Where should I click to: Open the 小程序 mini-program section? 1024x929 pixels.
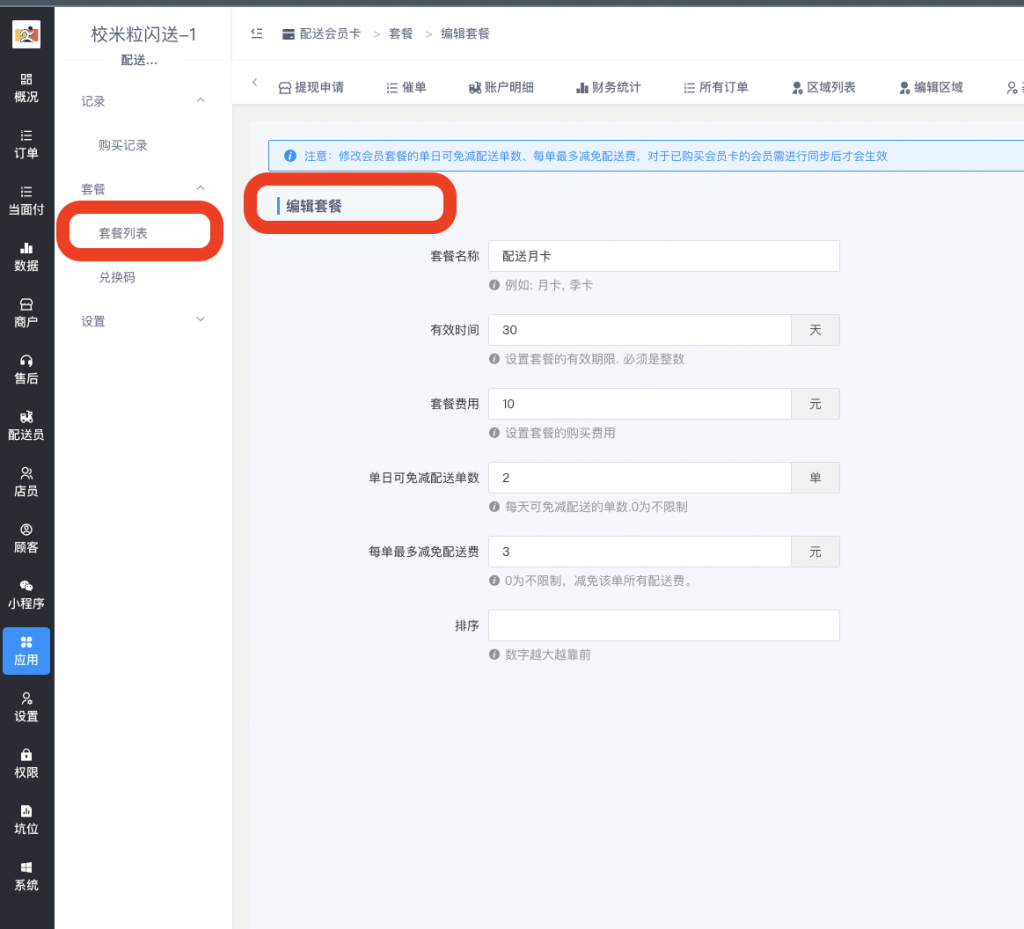click(x=25, y=594)
